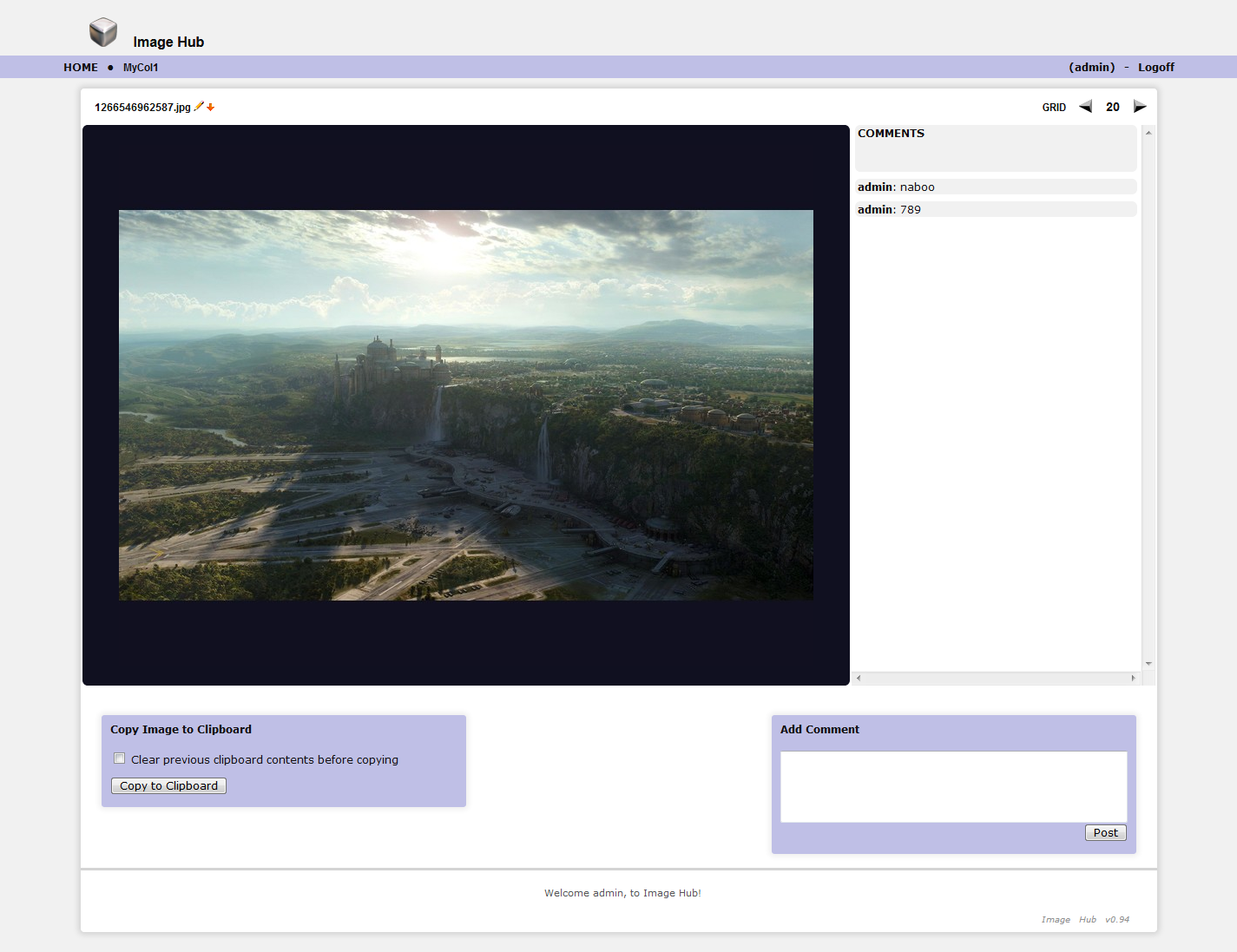
Task: Switch to GRID view
Action: tap(1054, 108)
